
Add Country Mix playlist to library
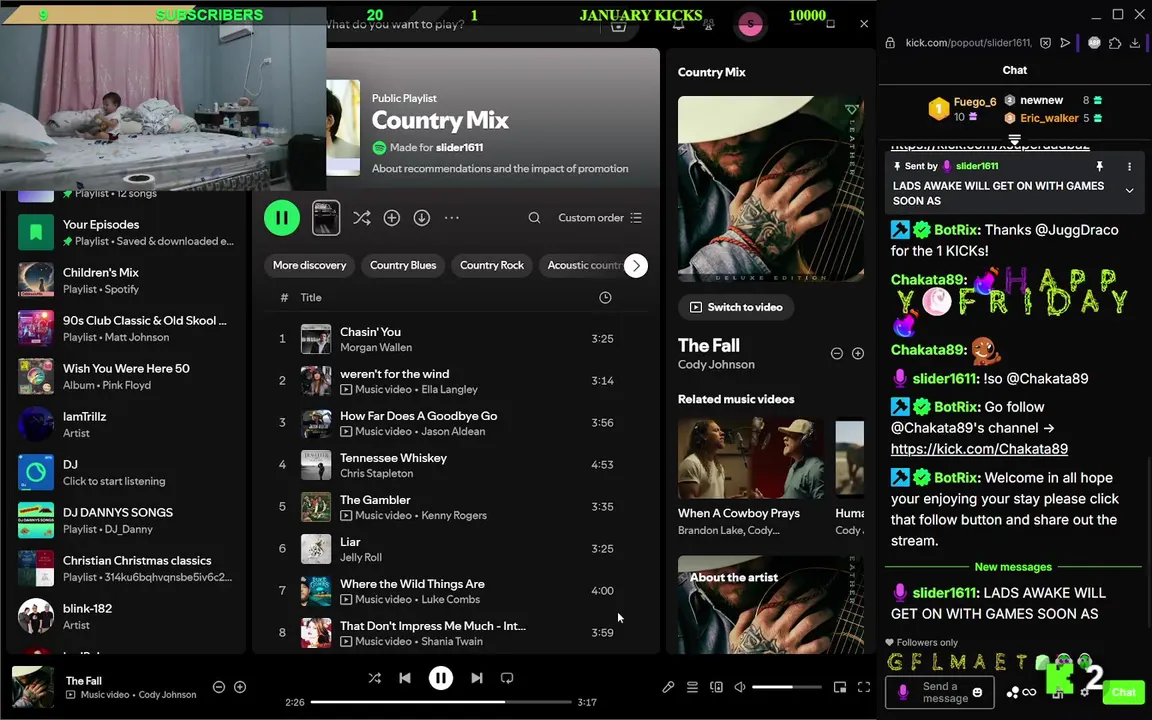click(x=392, y=217)
